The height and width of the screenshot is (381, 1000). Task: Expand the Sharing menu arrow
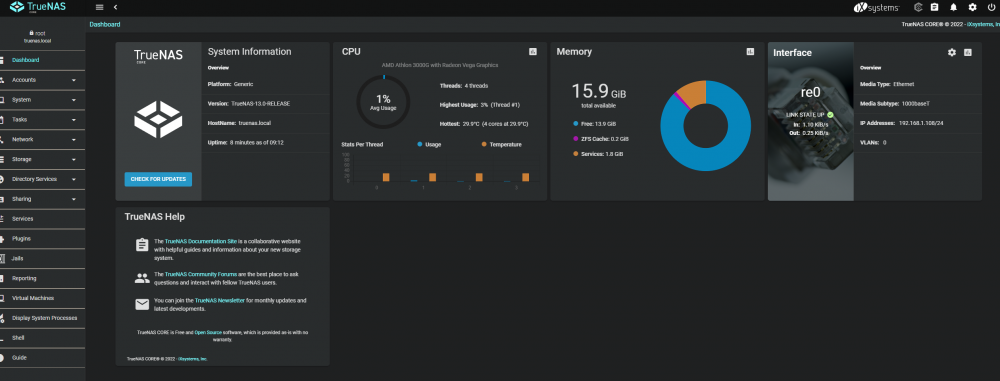tap(74, 199)
